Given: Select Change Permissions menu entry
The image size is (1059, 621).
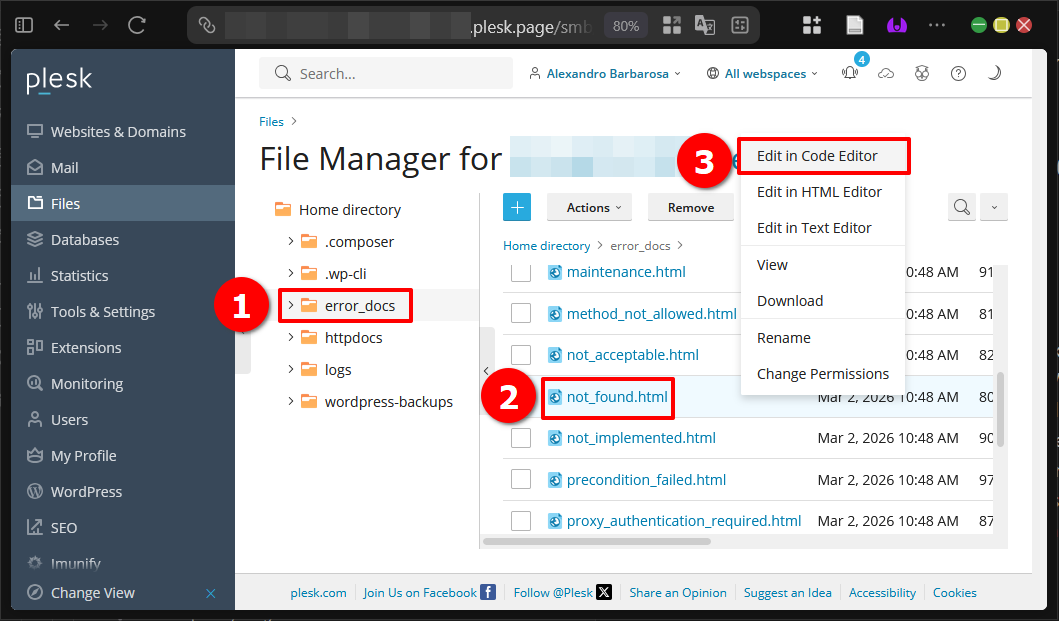Looking at the screenshot, I should coord(823,374).
